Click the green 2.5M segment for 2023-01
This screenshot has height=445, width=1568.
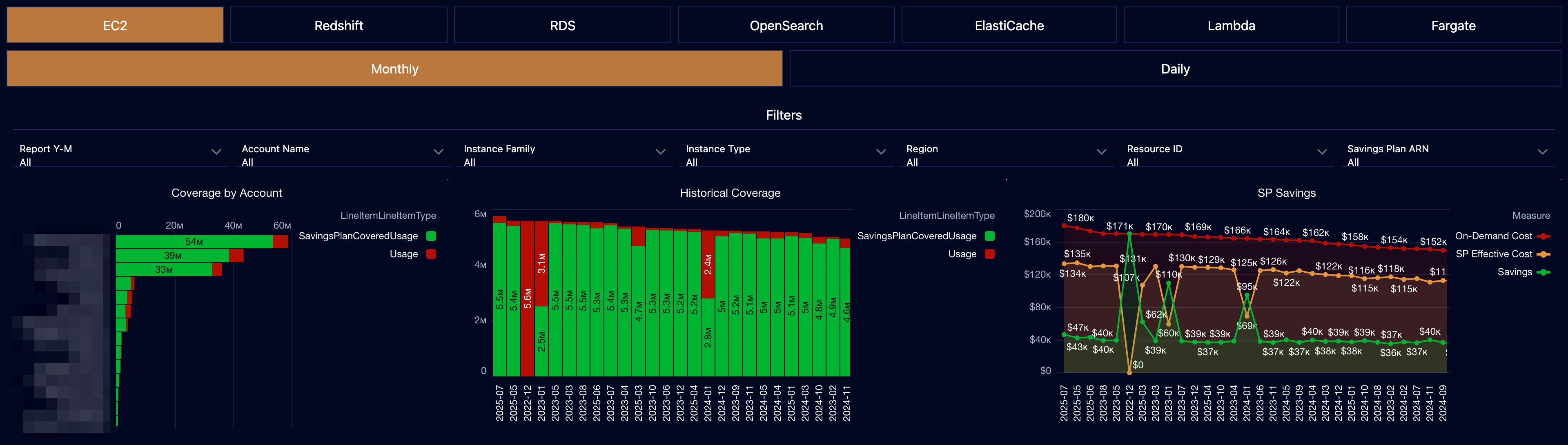coord(541,342)
